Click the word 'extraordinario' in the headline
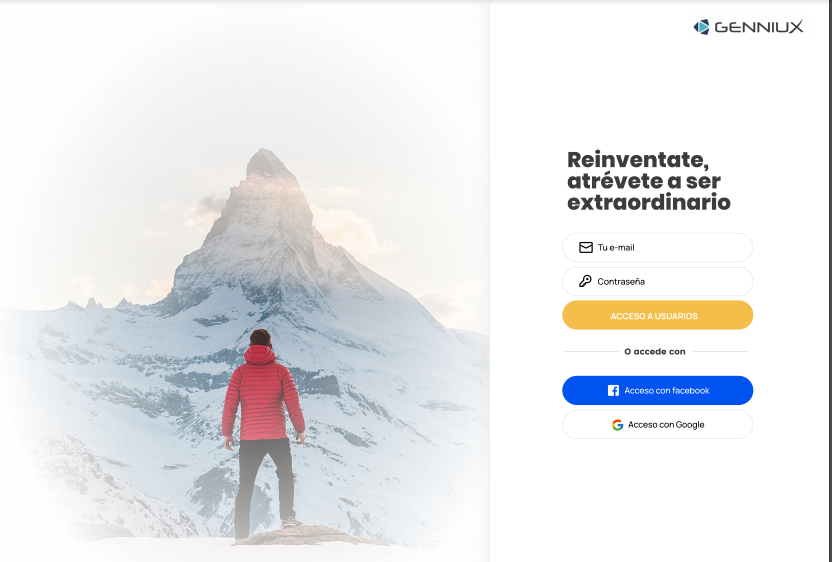 (x=649, y=202)
